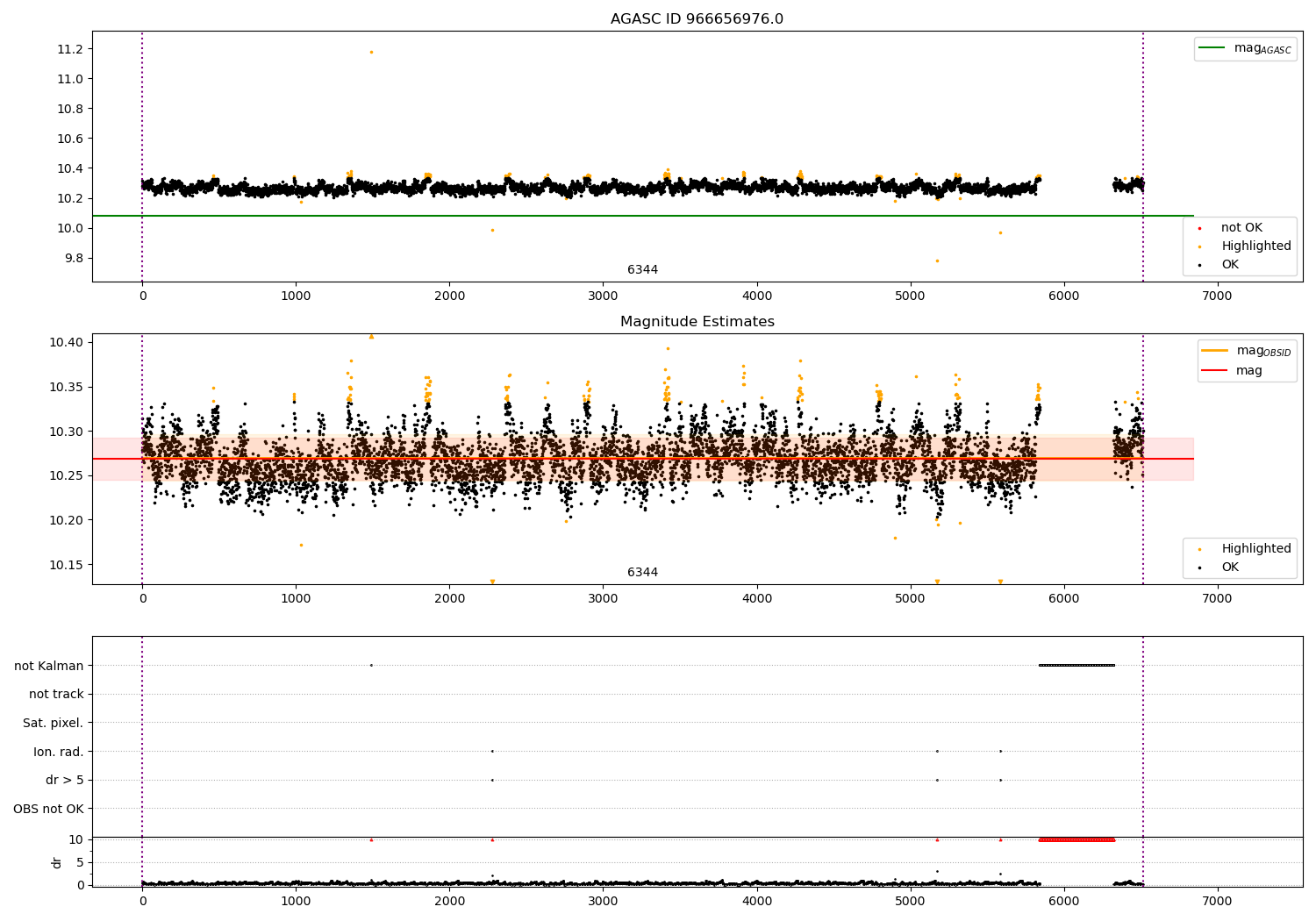1316x921 pixels.
Task: Click the 'AGASC ID 966656976.0' plot title
Action: [x=697, y=19]
